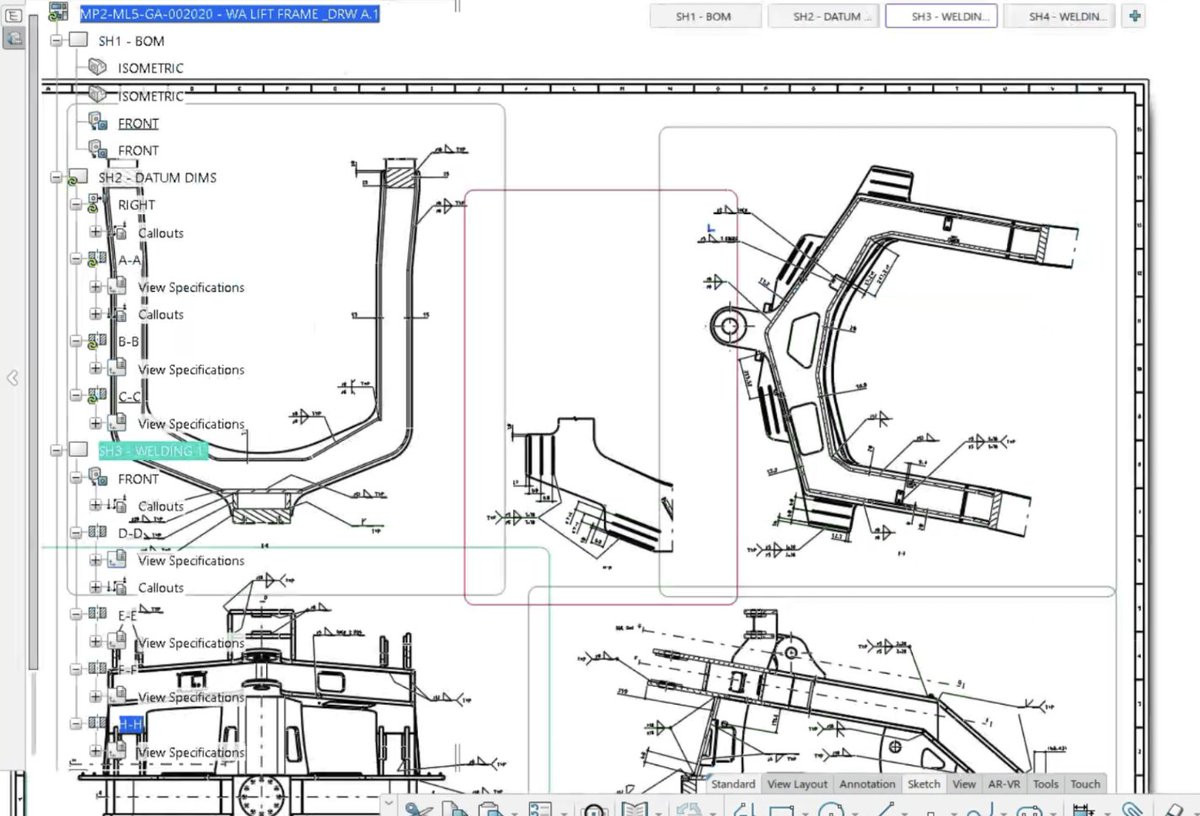
Task: Click the B-B section view icon
Action: point(98,341)
